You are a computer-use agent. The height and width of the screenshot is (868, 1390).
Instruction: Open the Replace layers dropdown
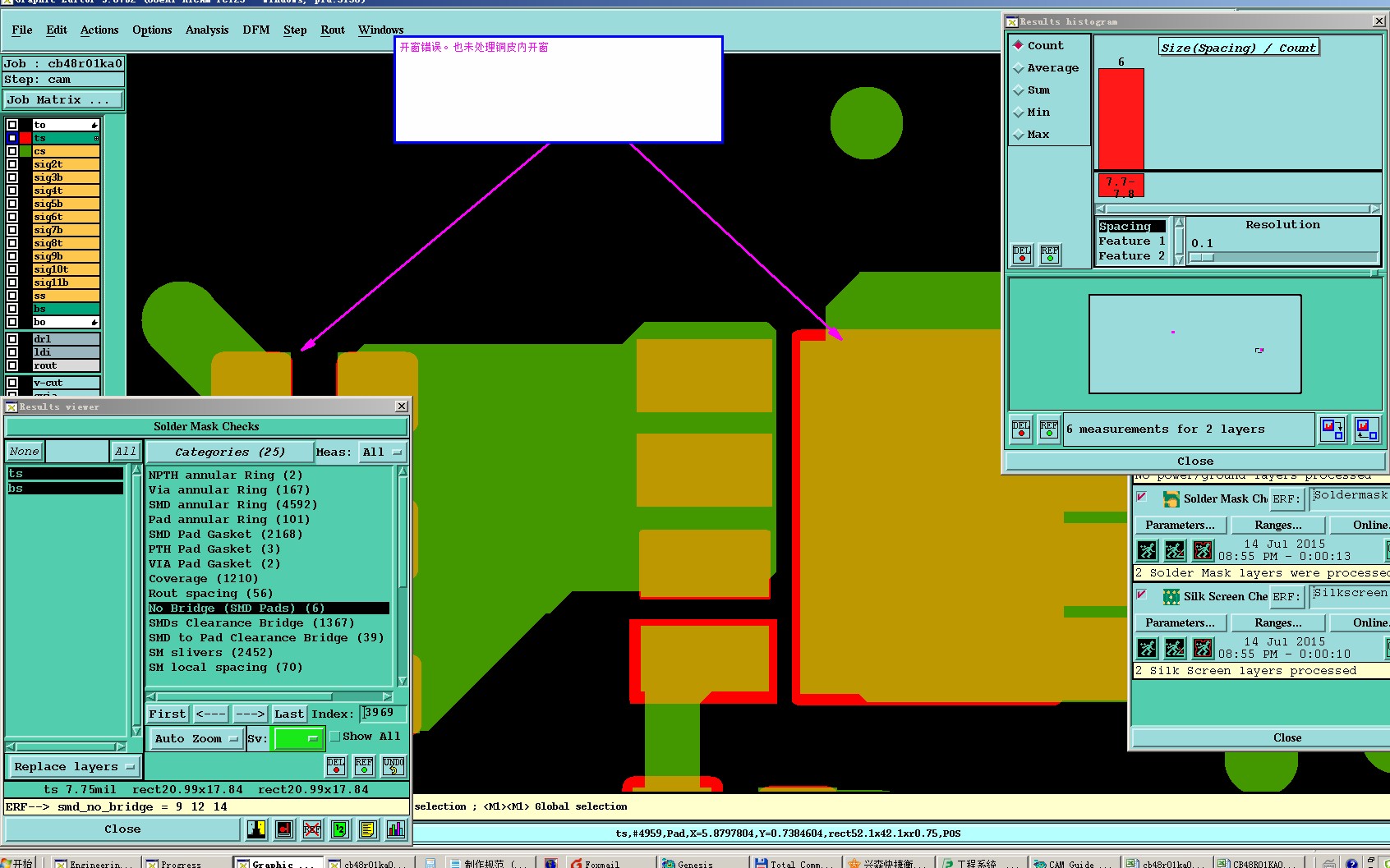tap(74, 767)
